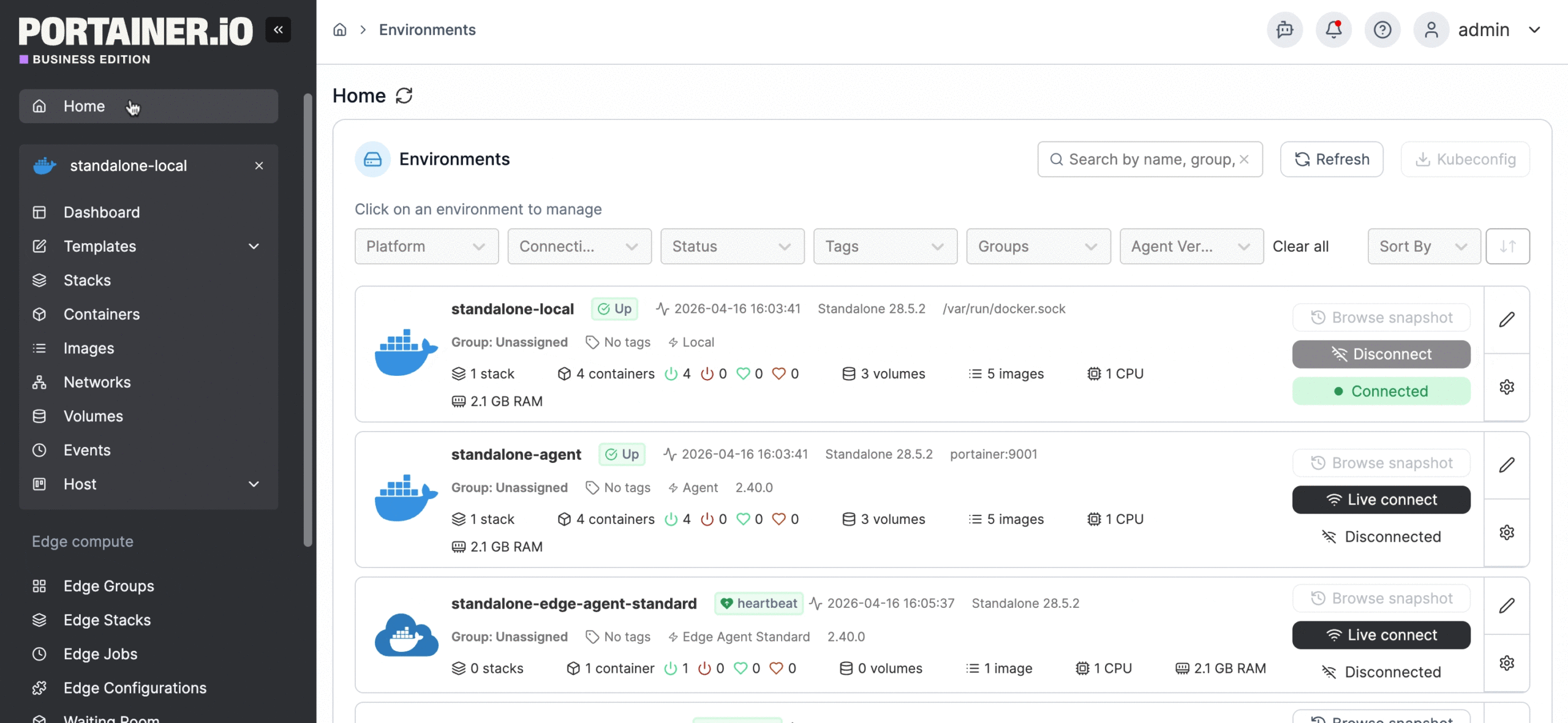Open settings gear for standalone-agent
This screenshot has width=1568, height=723.
(1507, 533)
